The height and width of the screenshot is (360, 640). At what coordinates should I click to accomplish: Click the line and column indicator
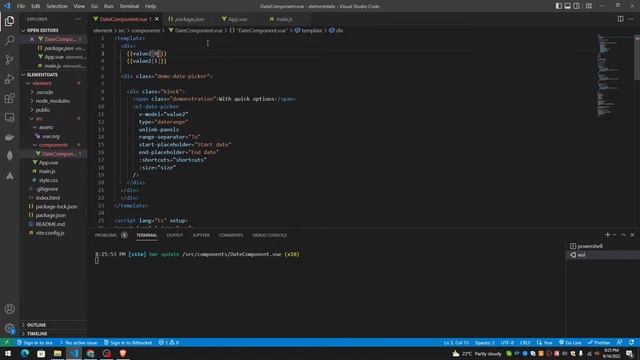click(x=456, y=342)
